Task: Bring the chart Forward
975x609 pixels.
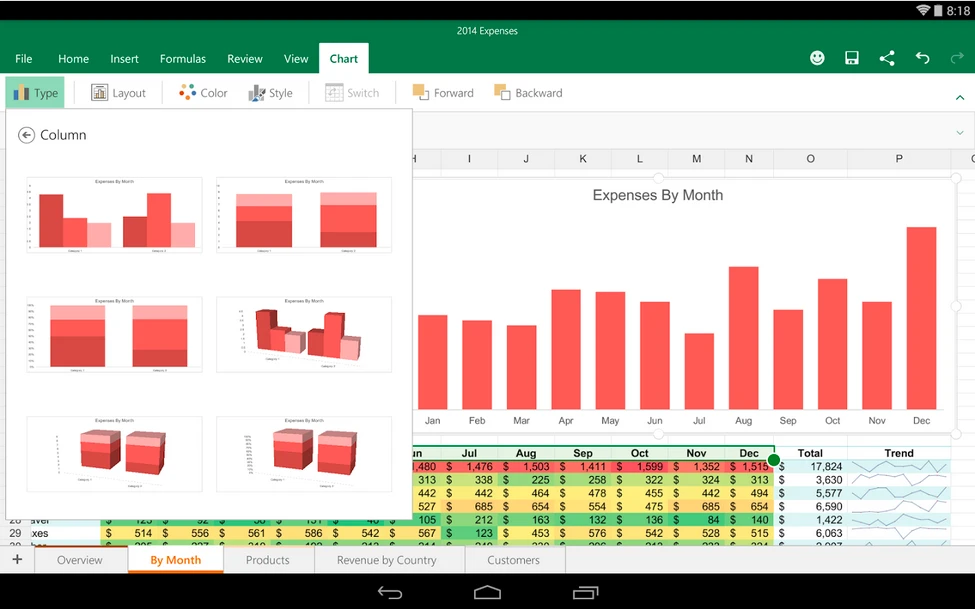Action: point(443,93)
